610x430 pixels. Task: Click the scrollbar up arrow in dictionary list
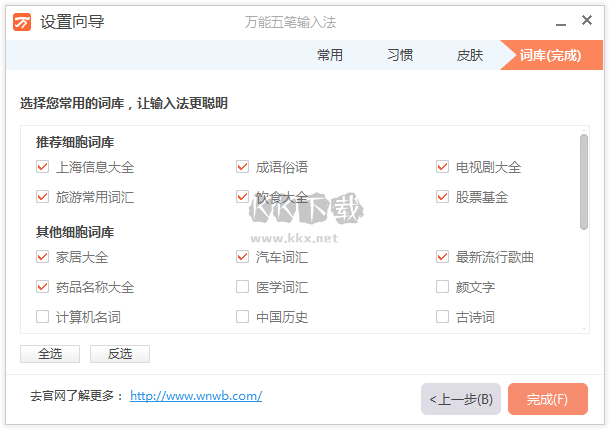pyautogui.click(x=584, y=130)
